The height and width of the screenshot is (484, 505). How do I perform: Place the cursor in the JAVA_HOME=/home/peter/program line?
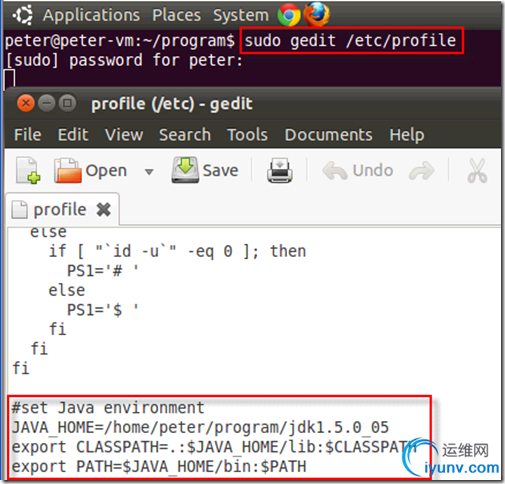point(200,427)
